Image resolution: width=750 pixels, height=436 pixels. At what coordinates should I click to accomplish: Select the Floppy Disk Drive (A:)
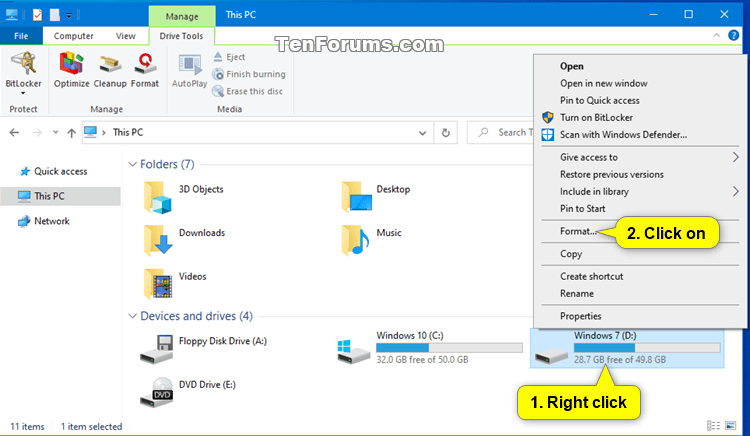(x=203, y=349)
